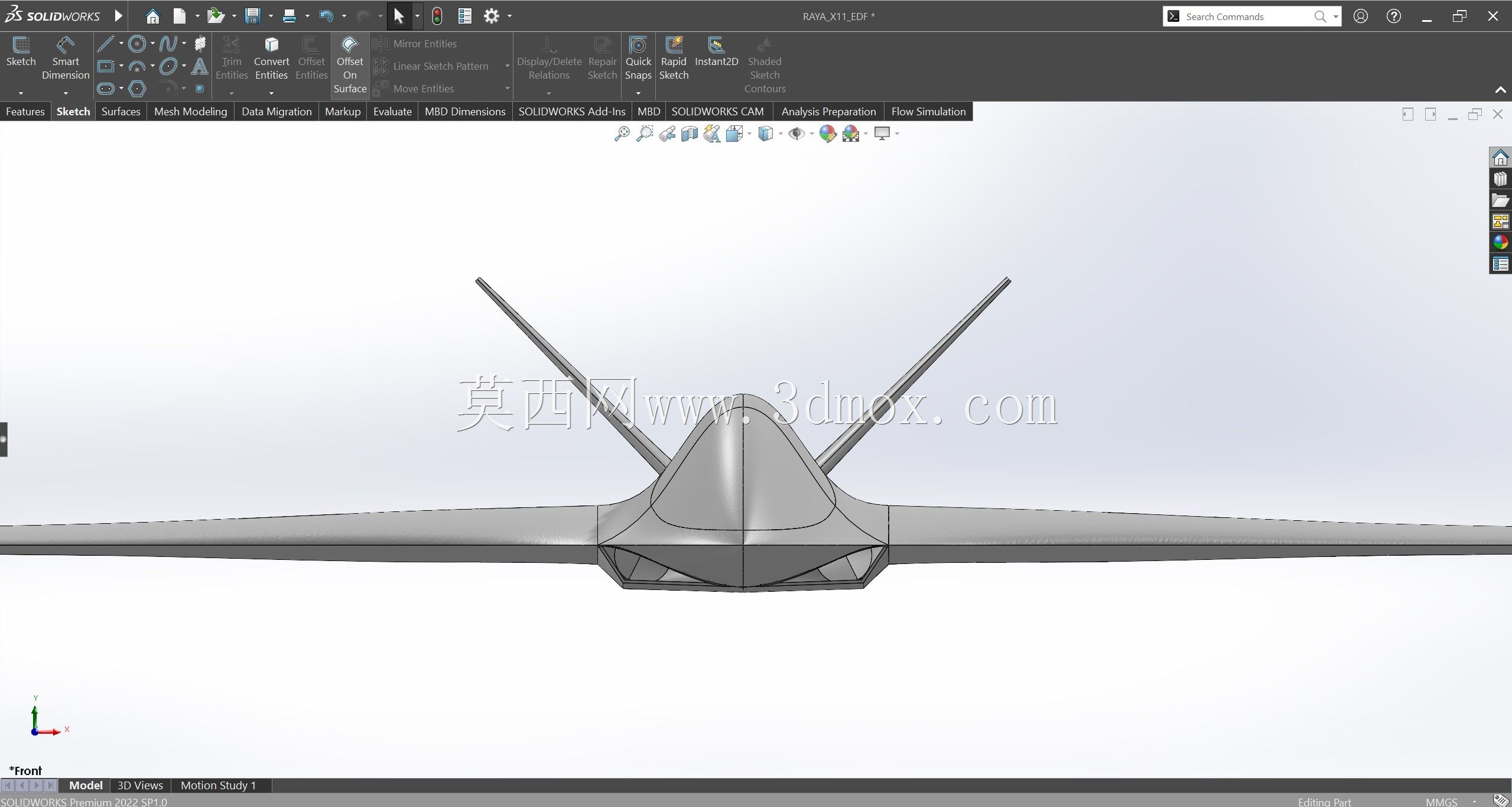The width and height of the screenshot is (1512, 807).
Task: Open user Login account icon
Action: click(1361, 16)
